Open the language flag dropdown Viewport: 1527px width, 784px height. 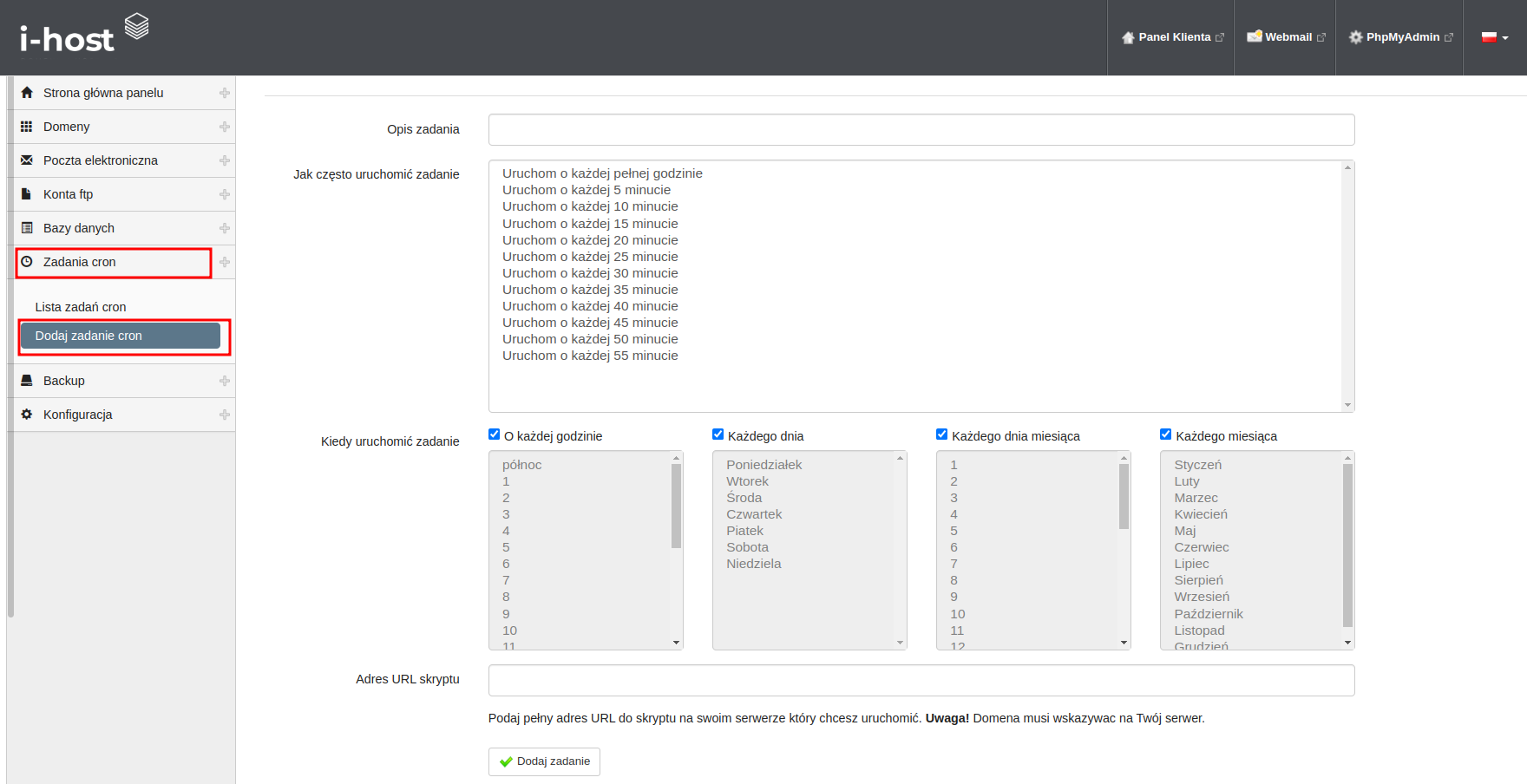[x=1494, y=37]
